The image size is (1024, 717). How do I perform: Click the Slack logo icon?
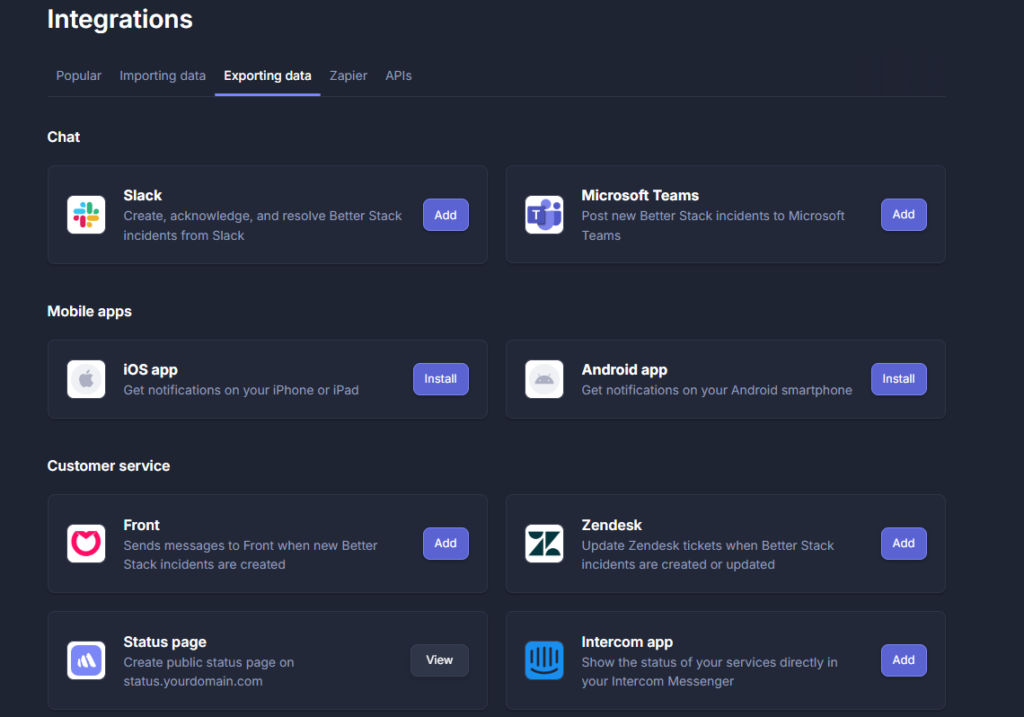[x=86, y=215]
